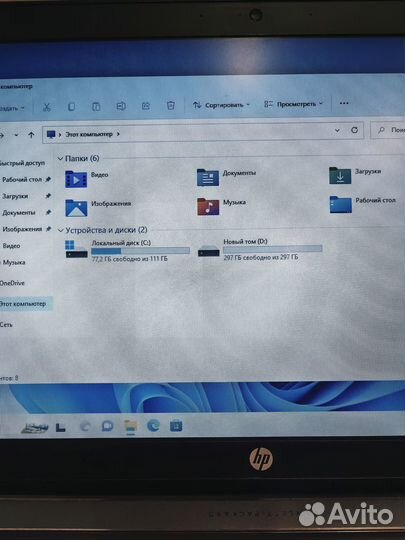Click Этот компьютер breadcrumb in address bar

click(89, 134)
